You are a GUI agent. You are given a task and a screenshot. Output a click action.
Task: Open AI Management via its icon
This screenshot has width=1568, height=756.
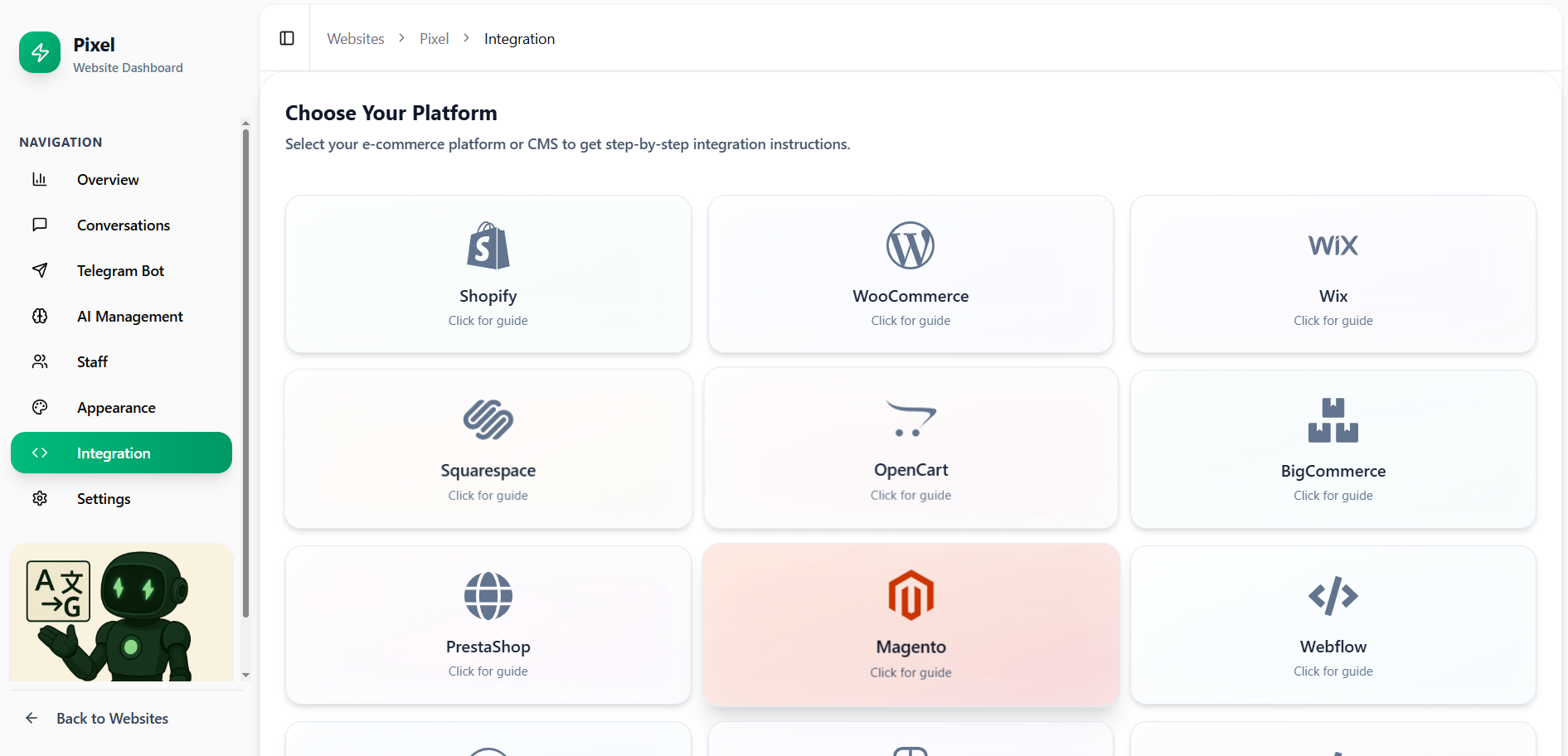click(x=40, y=316)
